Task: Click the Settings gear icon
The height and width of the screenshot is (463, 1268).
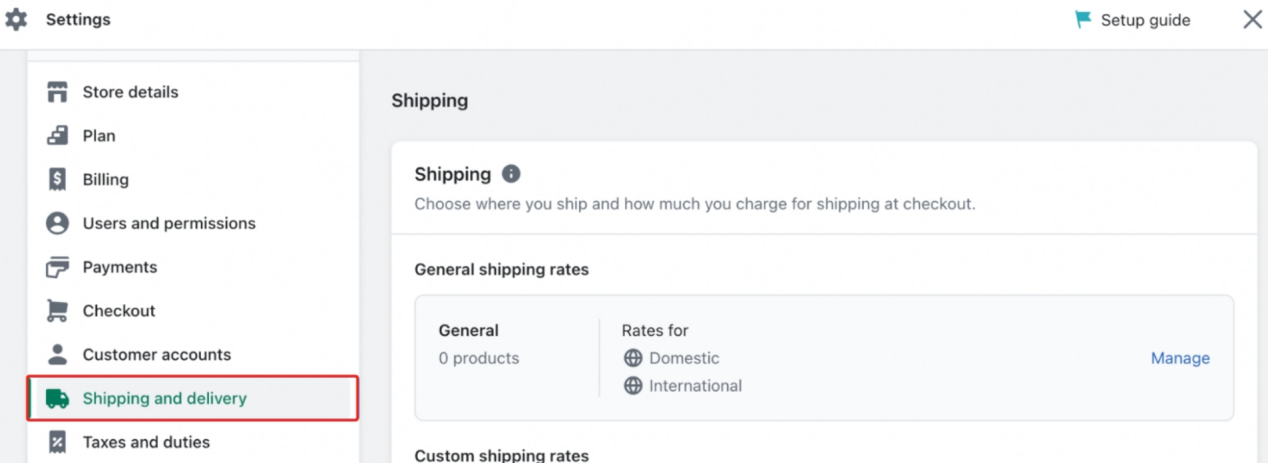Action: click(x=17, y=20)
